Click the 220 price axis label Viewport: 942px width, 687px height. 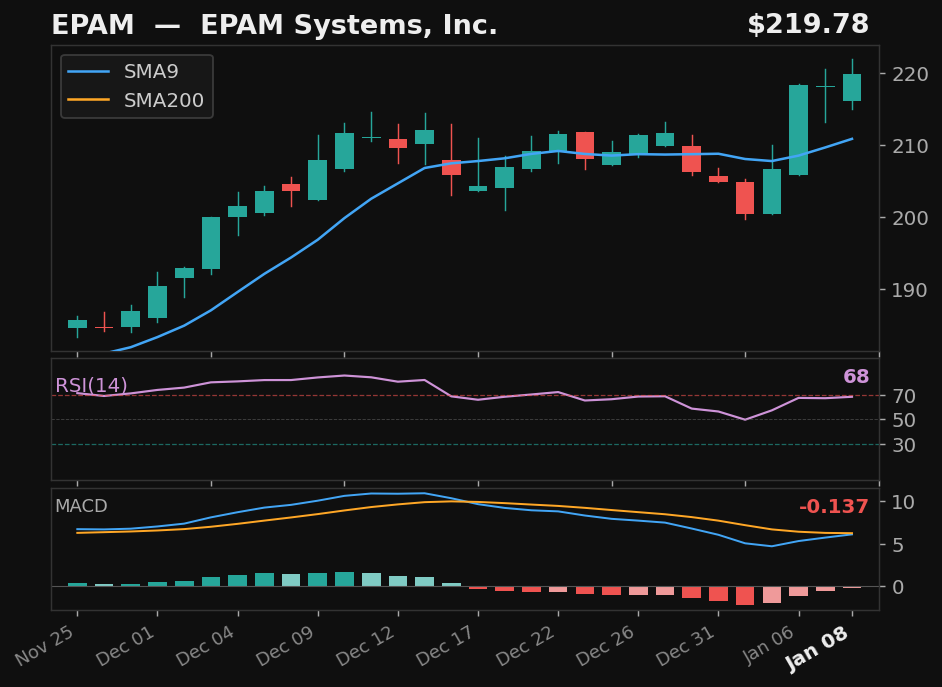point(911,74)
